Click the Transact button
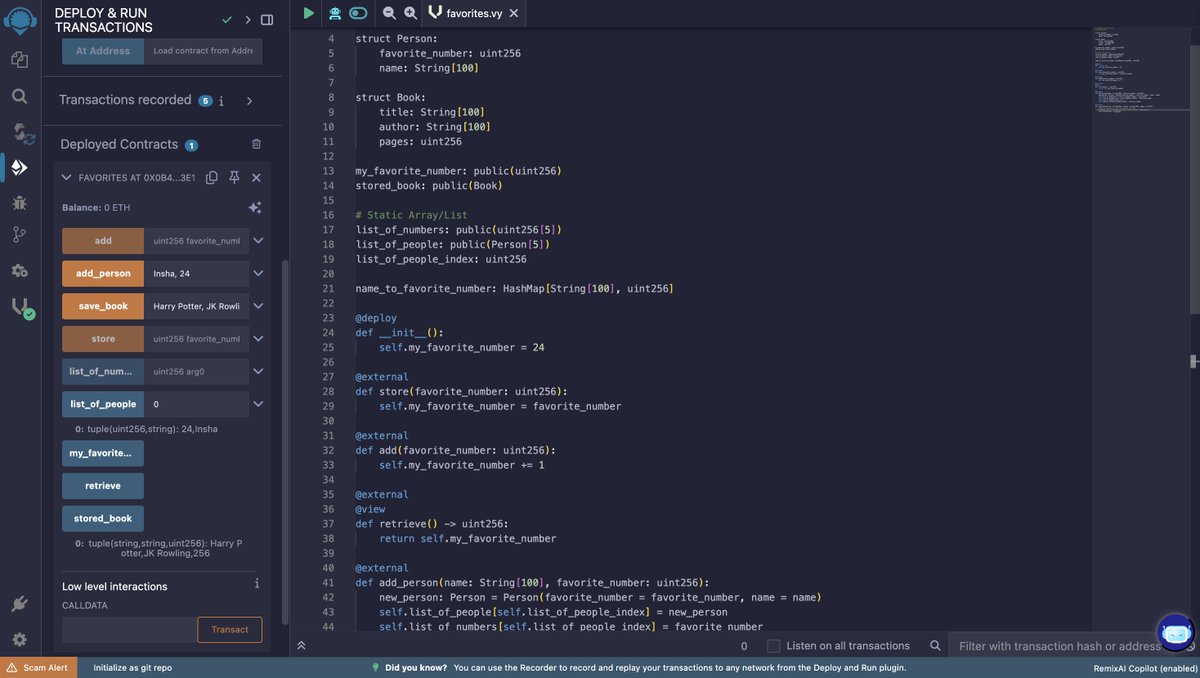Viewport: 1200px width, 678px height. [x=230, y=629]
